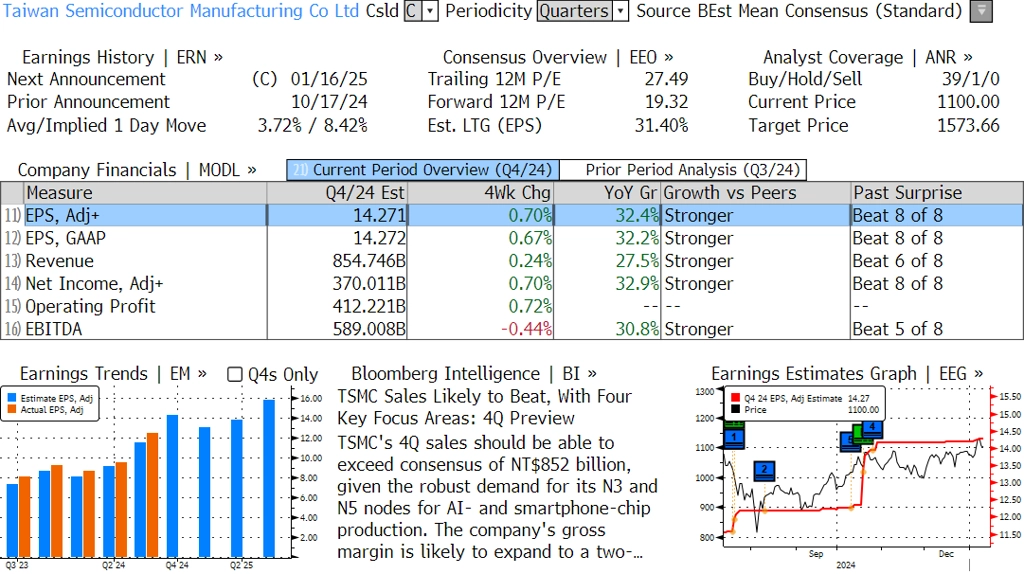Click the Target Price value 1573.66
This screenshot has width=1024, height=574.
click(x=968, y=125)
